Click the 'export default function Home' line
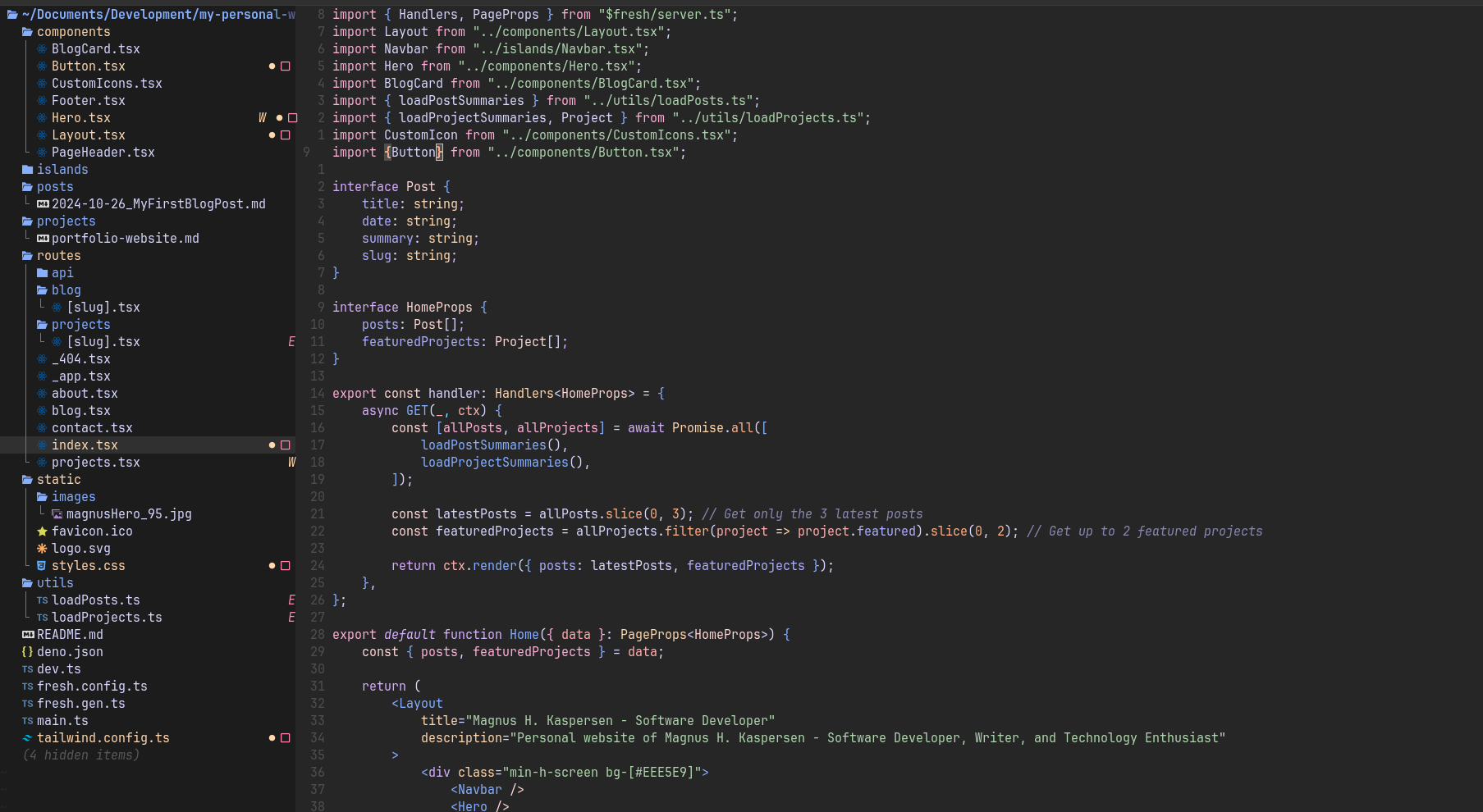 click(561, 635)
